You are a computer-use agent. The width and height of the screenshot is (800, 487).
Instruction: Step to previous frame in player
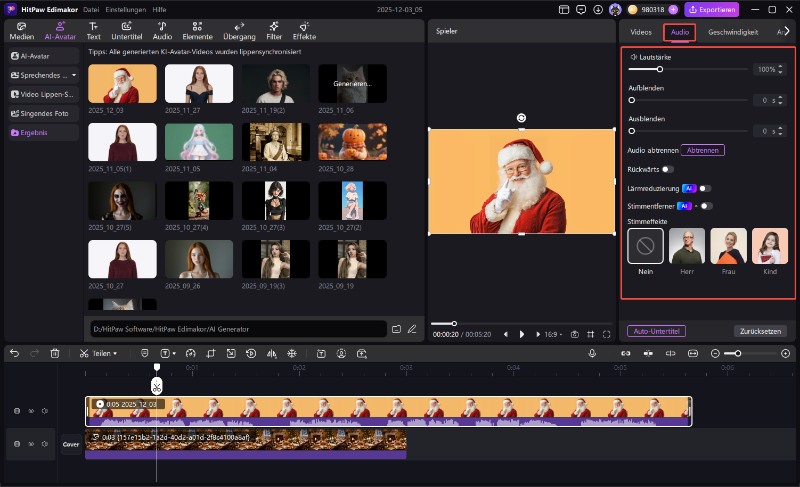tap(506, 335)
